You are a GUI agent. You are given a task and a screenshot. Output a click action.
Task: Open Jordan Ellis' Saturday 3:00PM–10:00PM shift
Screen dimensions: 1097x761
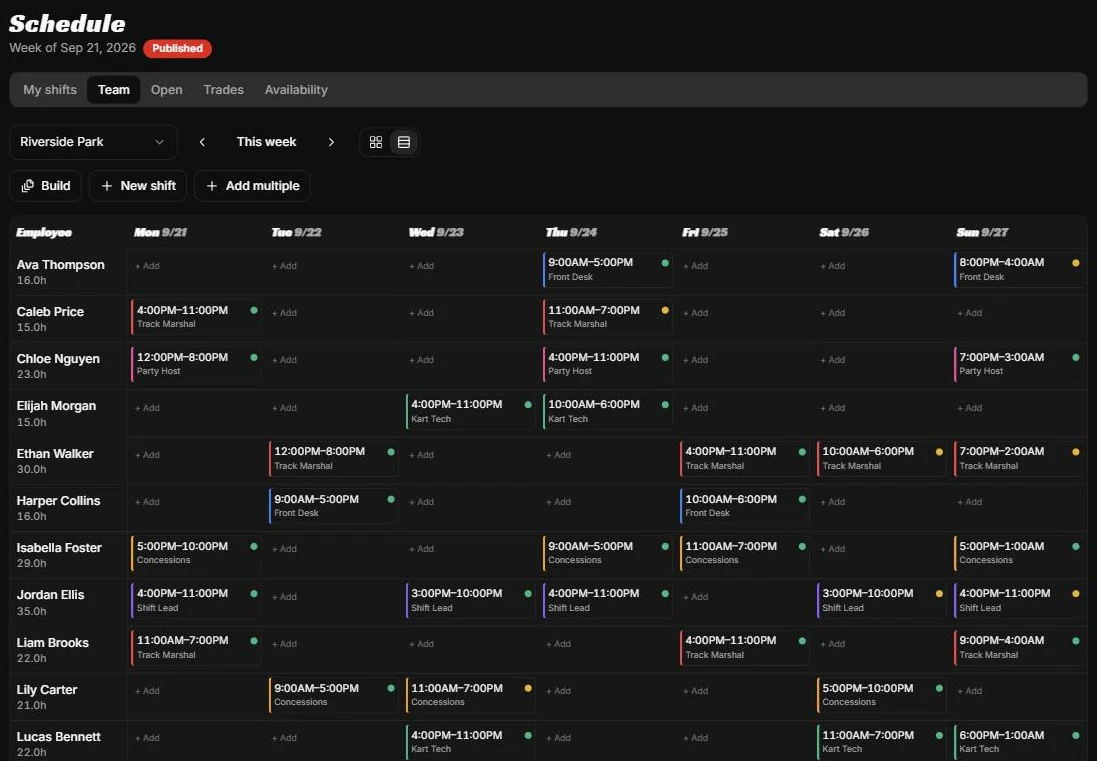click(882, 600)
